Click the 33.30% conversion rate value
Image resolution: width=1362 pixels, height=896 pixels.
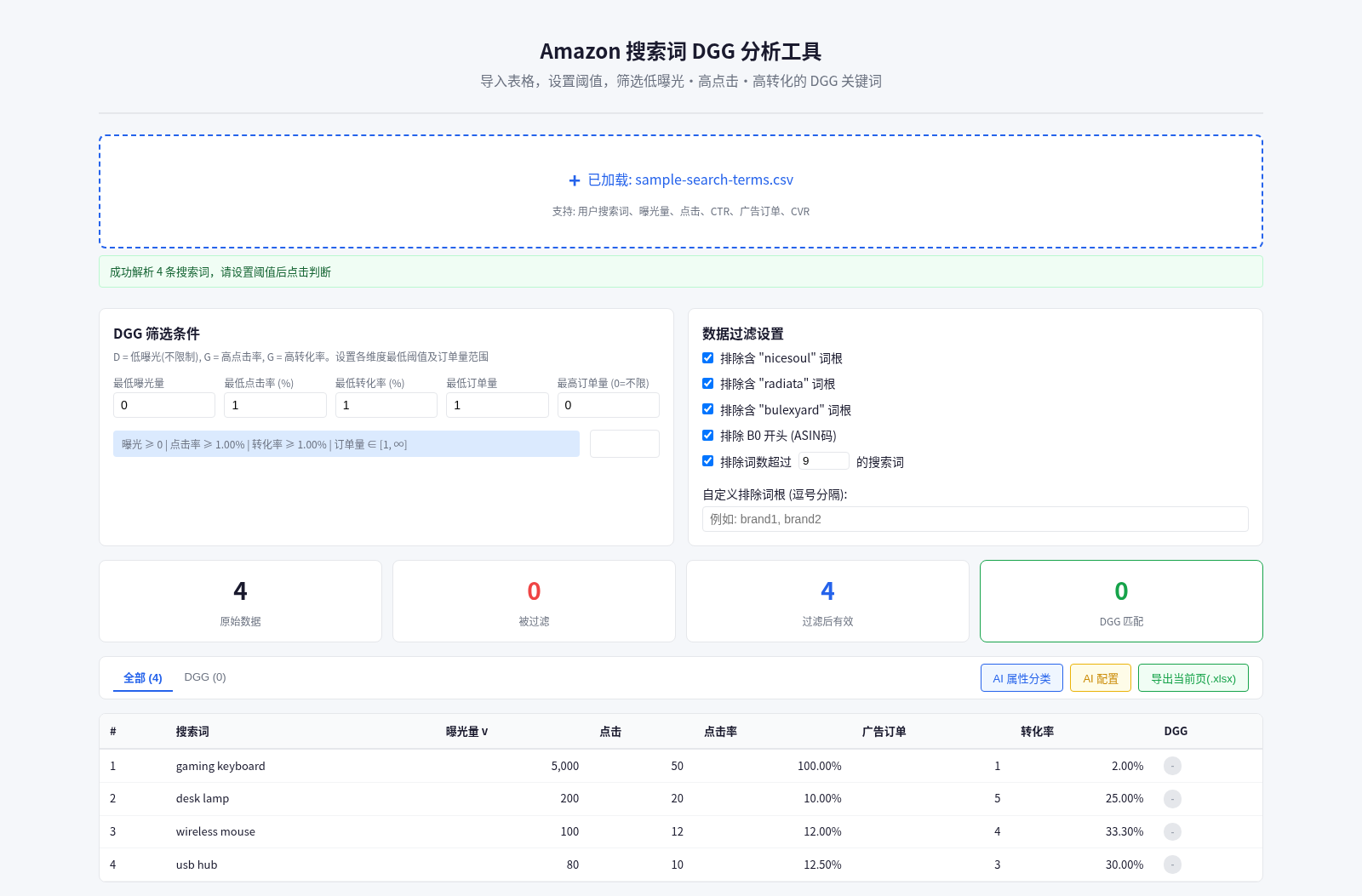pyautogui.click(x=1125, y=832)
